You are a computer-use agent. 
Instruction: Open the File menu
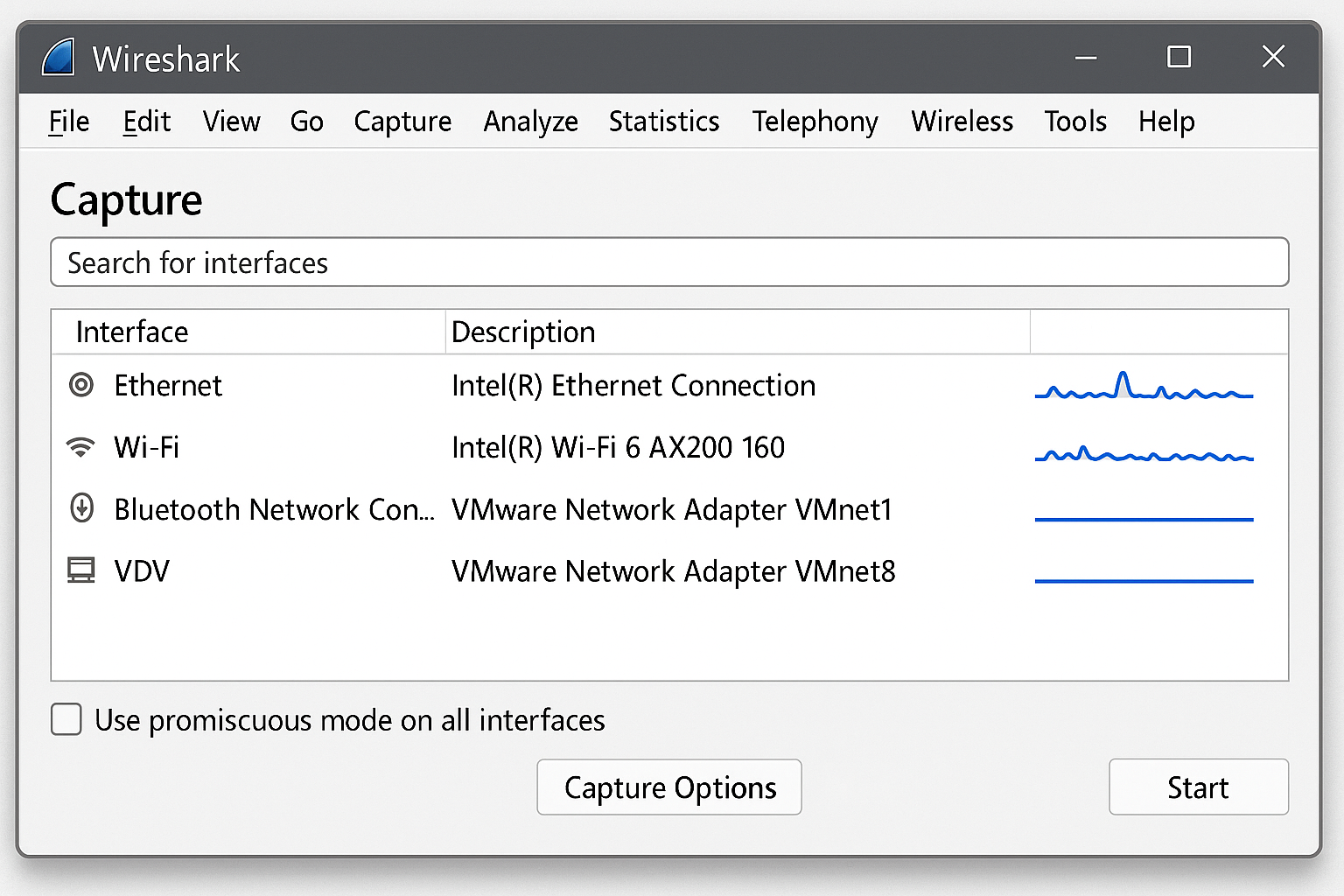[x=69, y=122]
